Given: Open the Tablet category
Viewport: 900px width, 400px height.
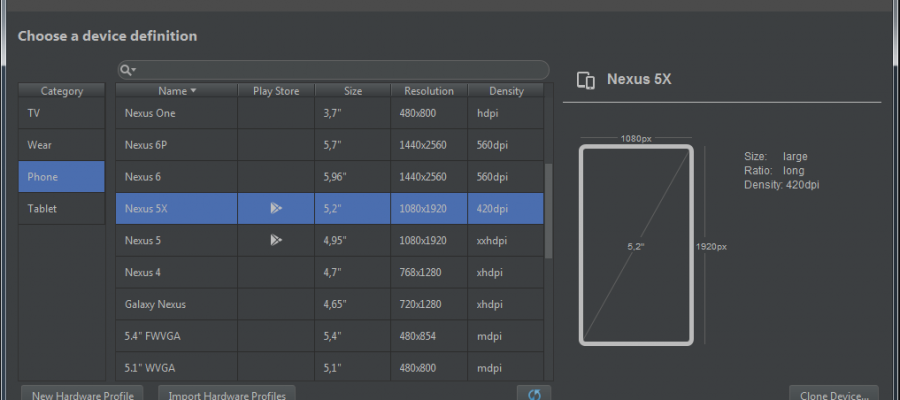Looking at the screenshot, I should pos(61,209).
